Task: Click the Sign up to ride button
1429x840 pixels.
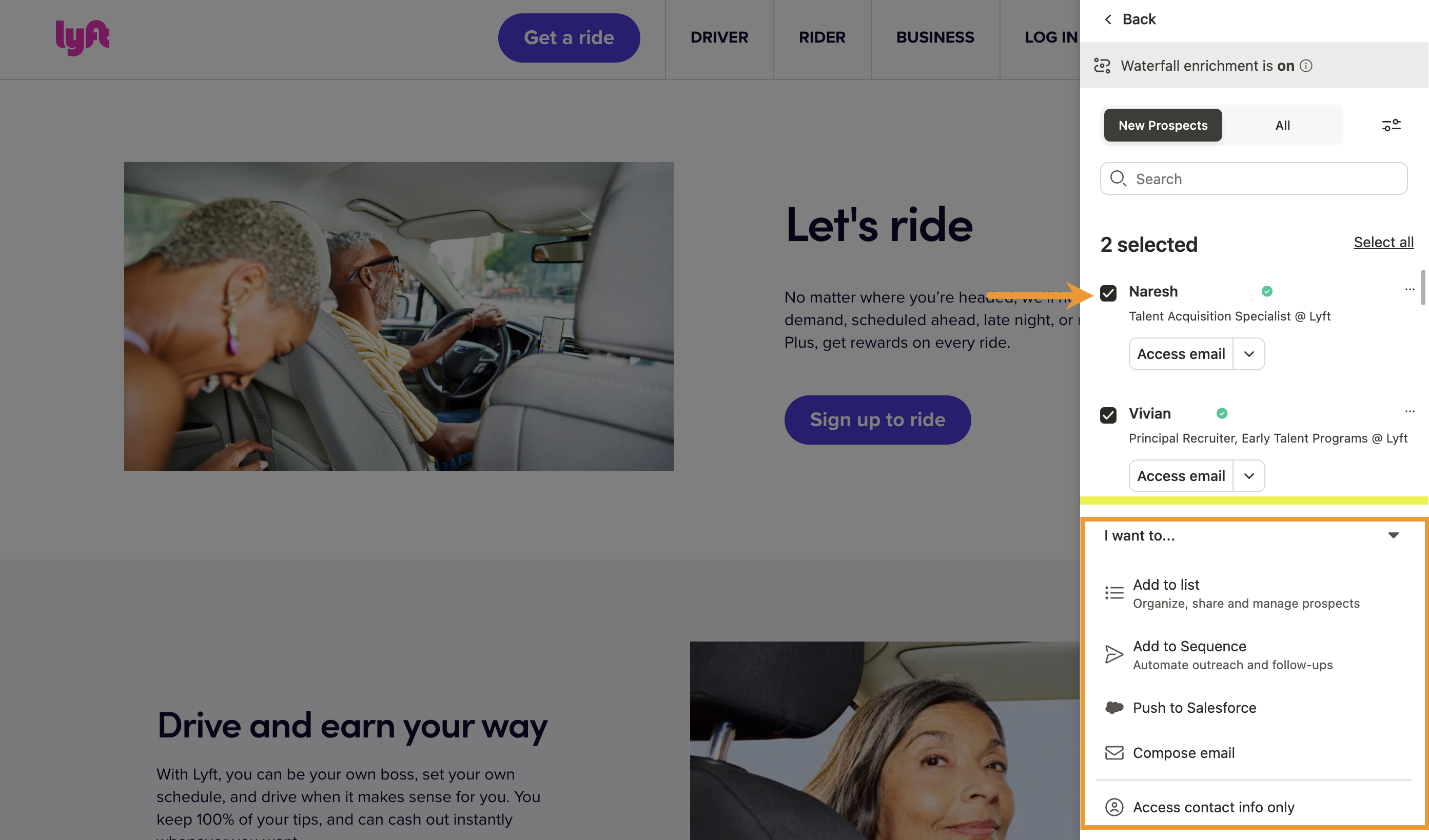Action: coord(877,420)
